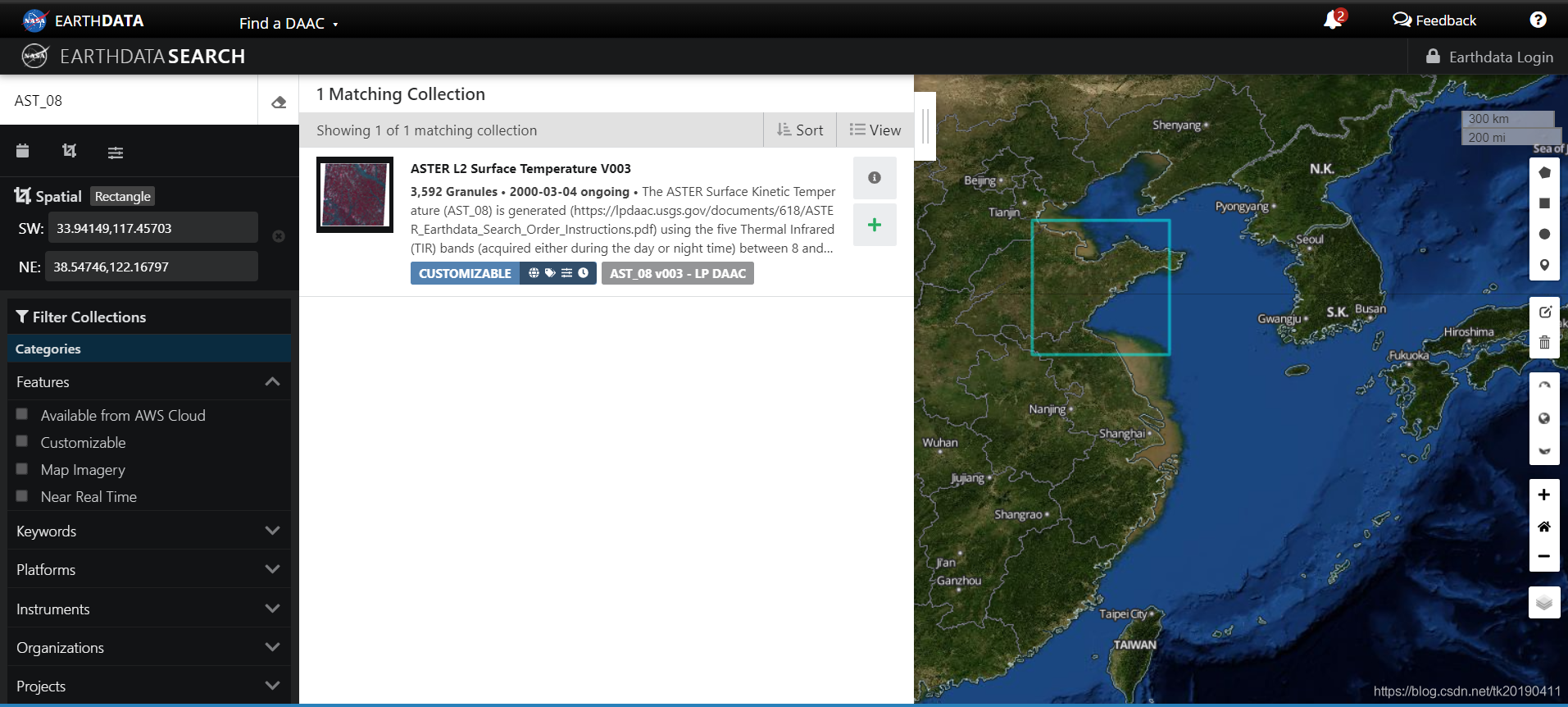Screen dimensions: 1568x707
Task: Select the polygon draw tool on map
Action: pos(1544,172)
